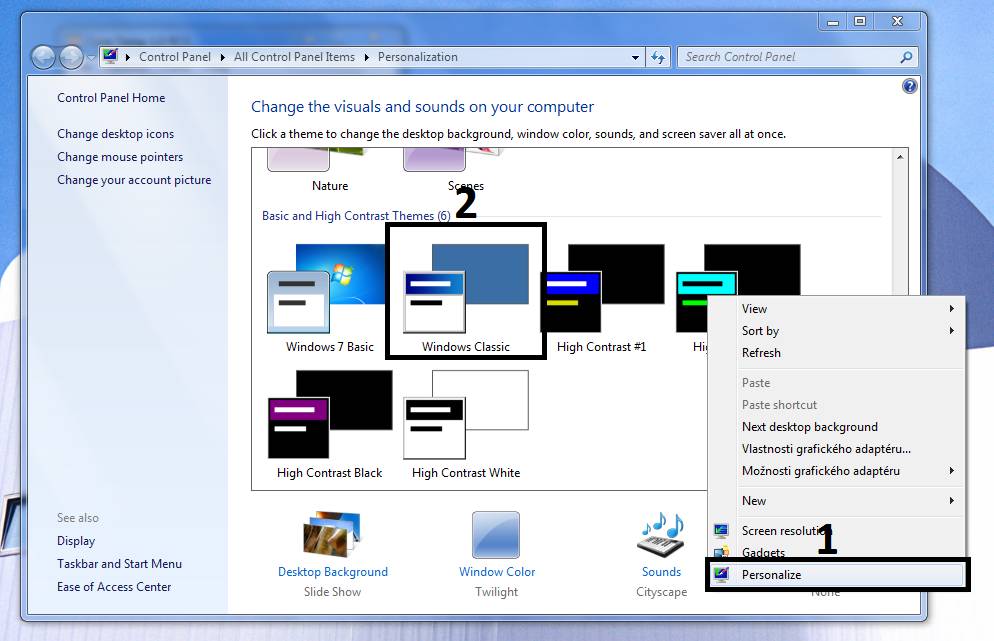Open Change desktop icons link

[x=115, y=134]
